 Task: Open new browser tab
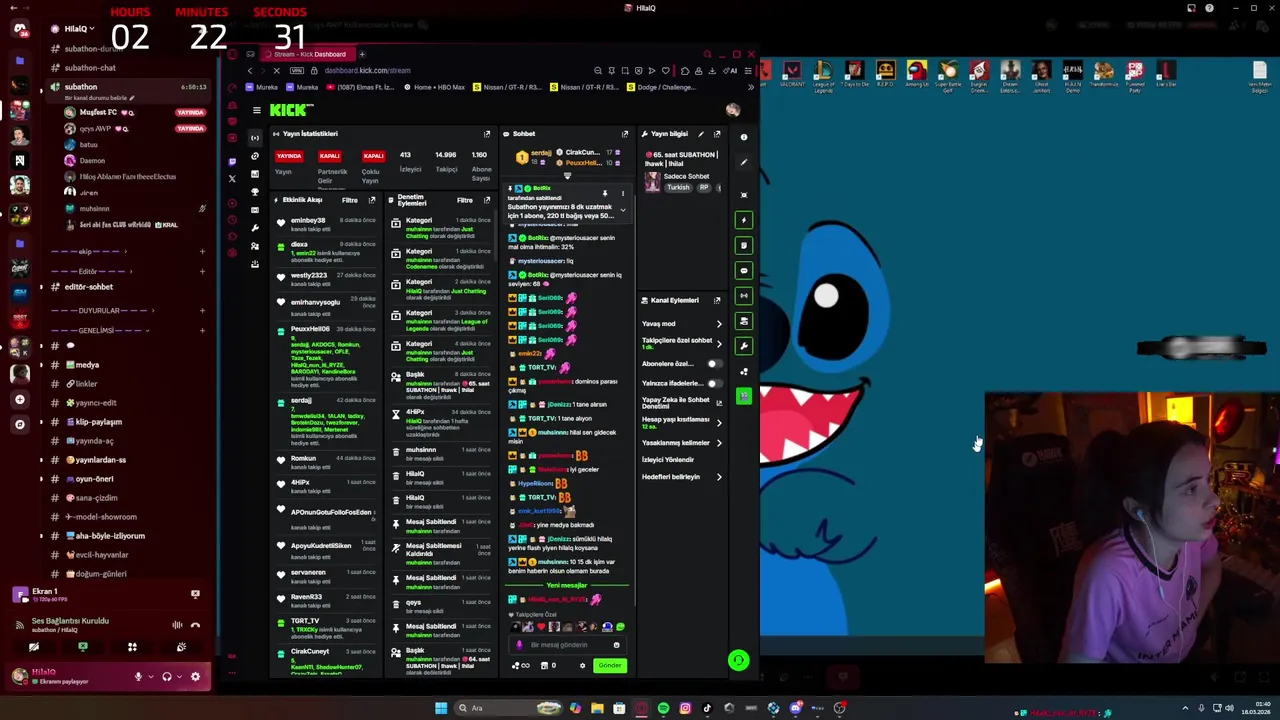click(x=362, y=54)
